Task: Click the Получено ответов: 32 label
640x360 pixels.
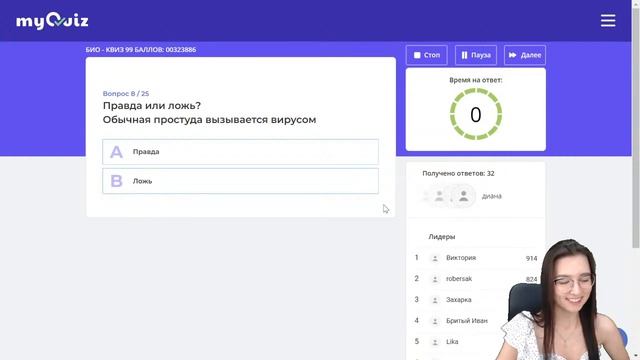Action: (458, 173)
